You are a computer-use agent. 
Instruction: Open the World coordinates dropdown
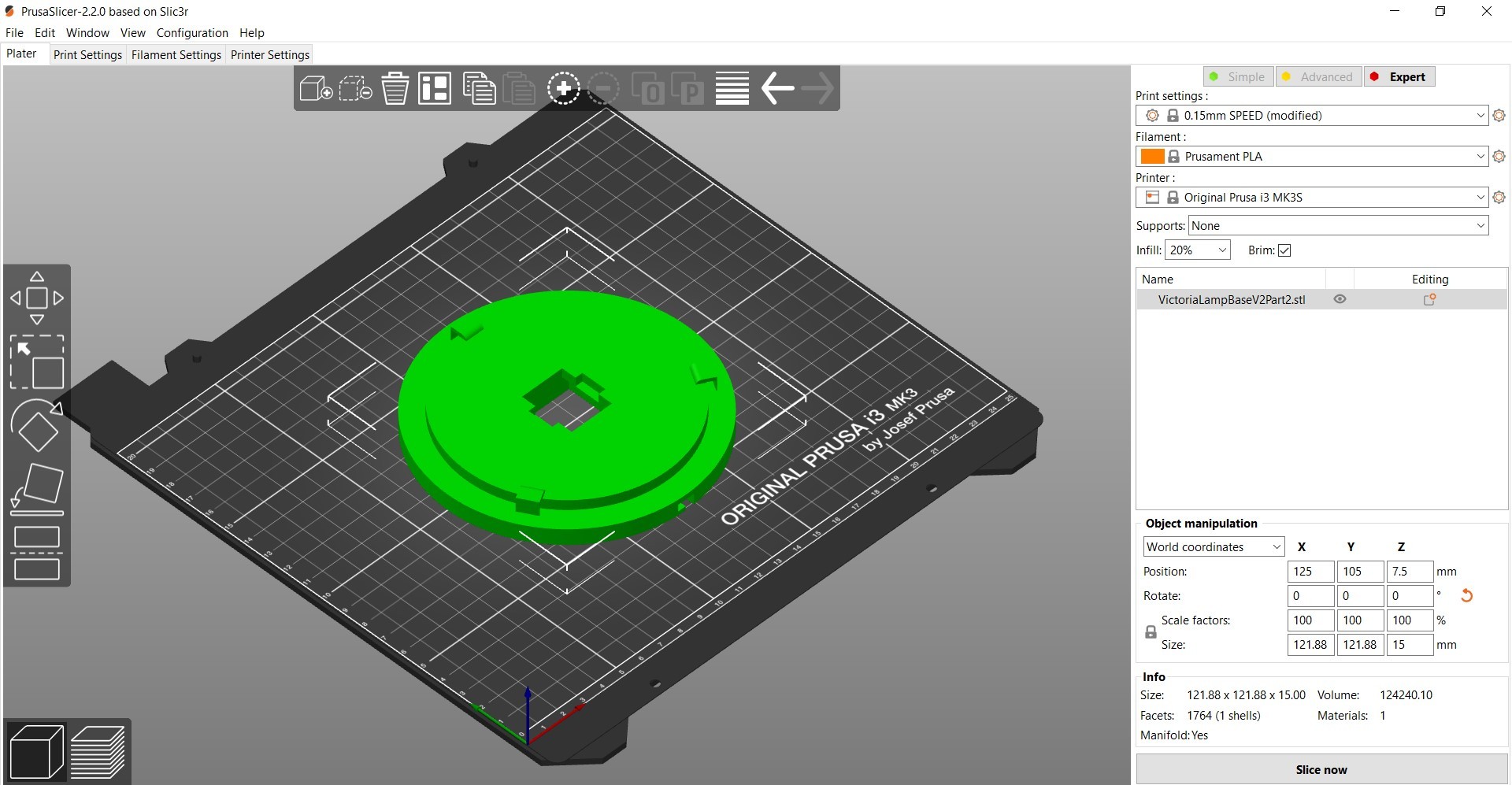(1214, 547)
